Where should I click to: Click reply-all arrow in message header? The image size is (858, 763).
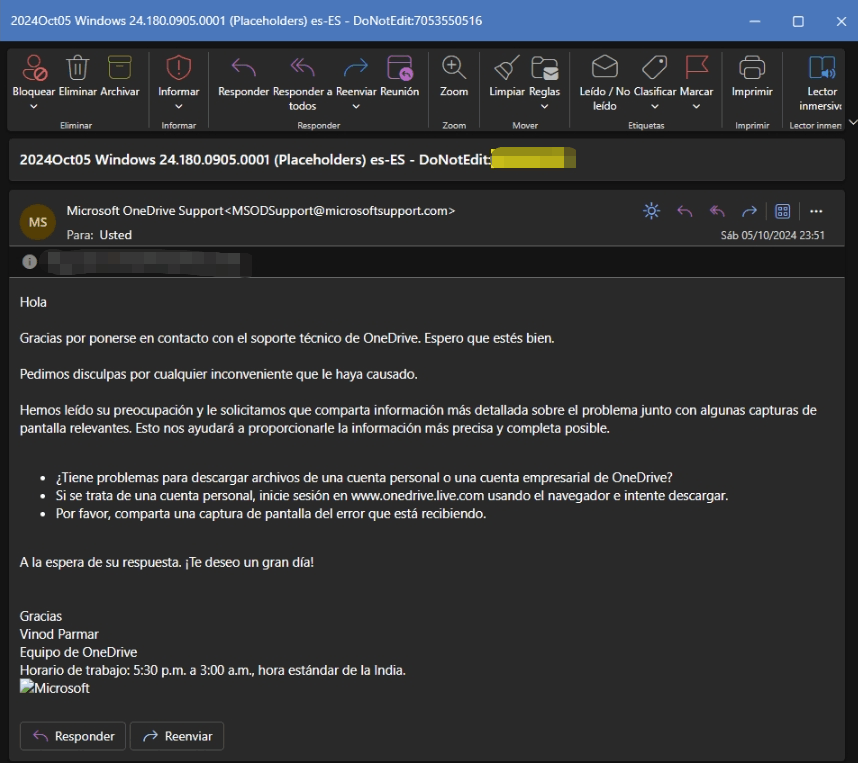point(717,211)
